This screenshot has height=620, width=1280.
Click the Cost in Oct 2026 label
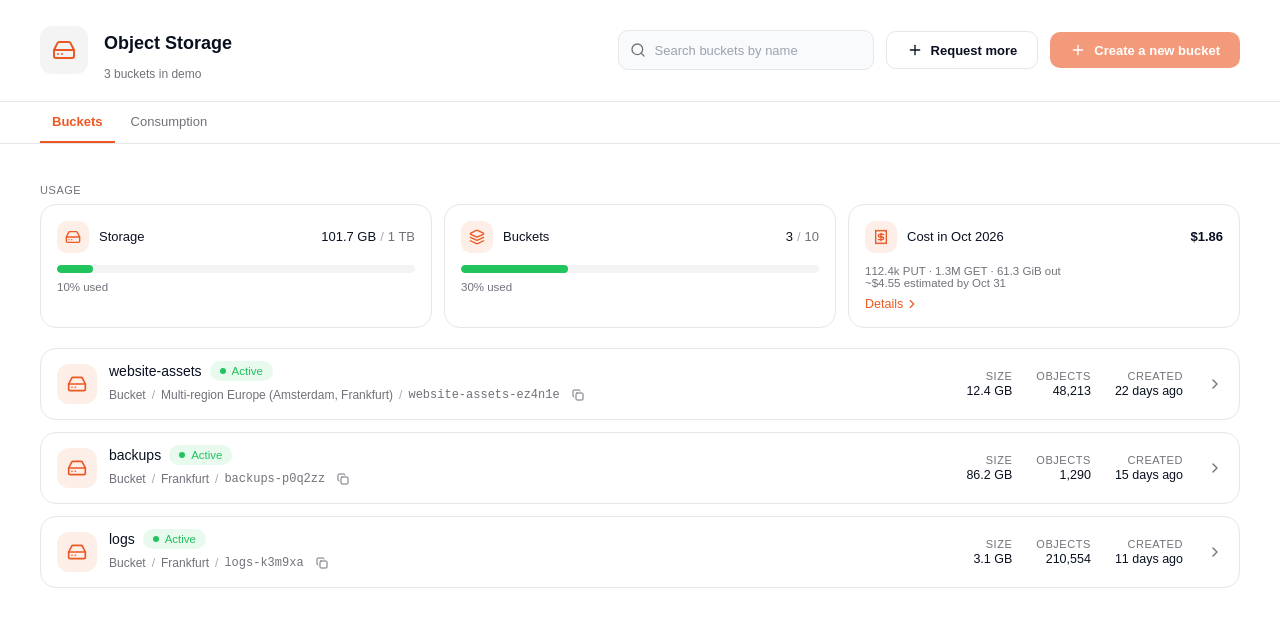click(x=955, y=237)
